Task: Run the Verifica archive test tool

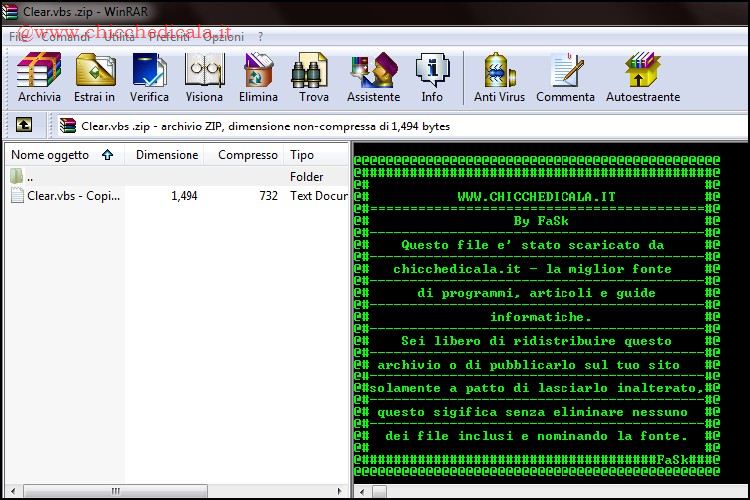Action: pyautogui.click(x=149, y=77)
